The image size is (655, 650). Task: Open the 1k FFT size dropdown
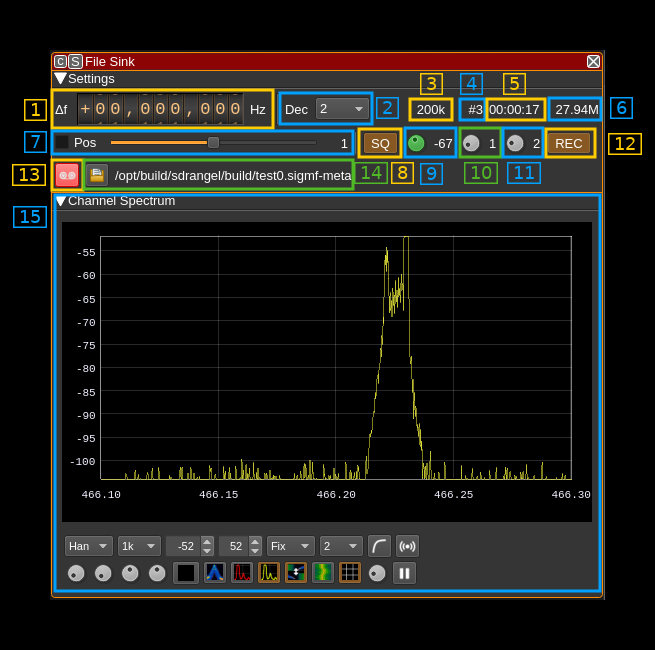click(139, 546)
